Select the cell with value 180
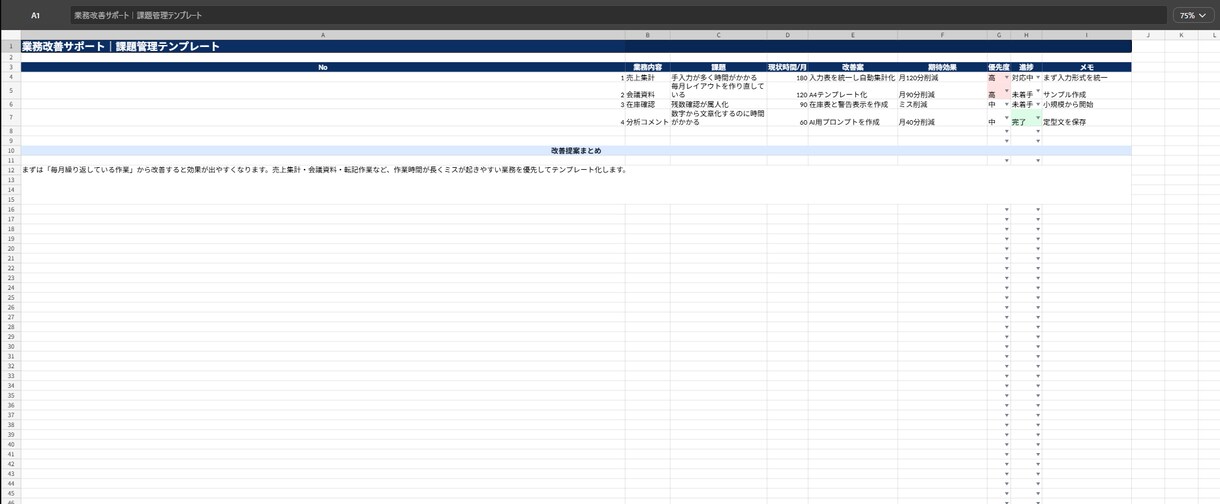 tap(787, 77)
